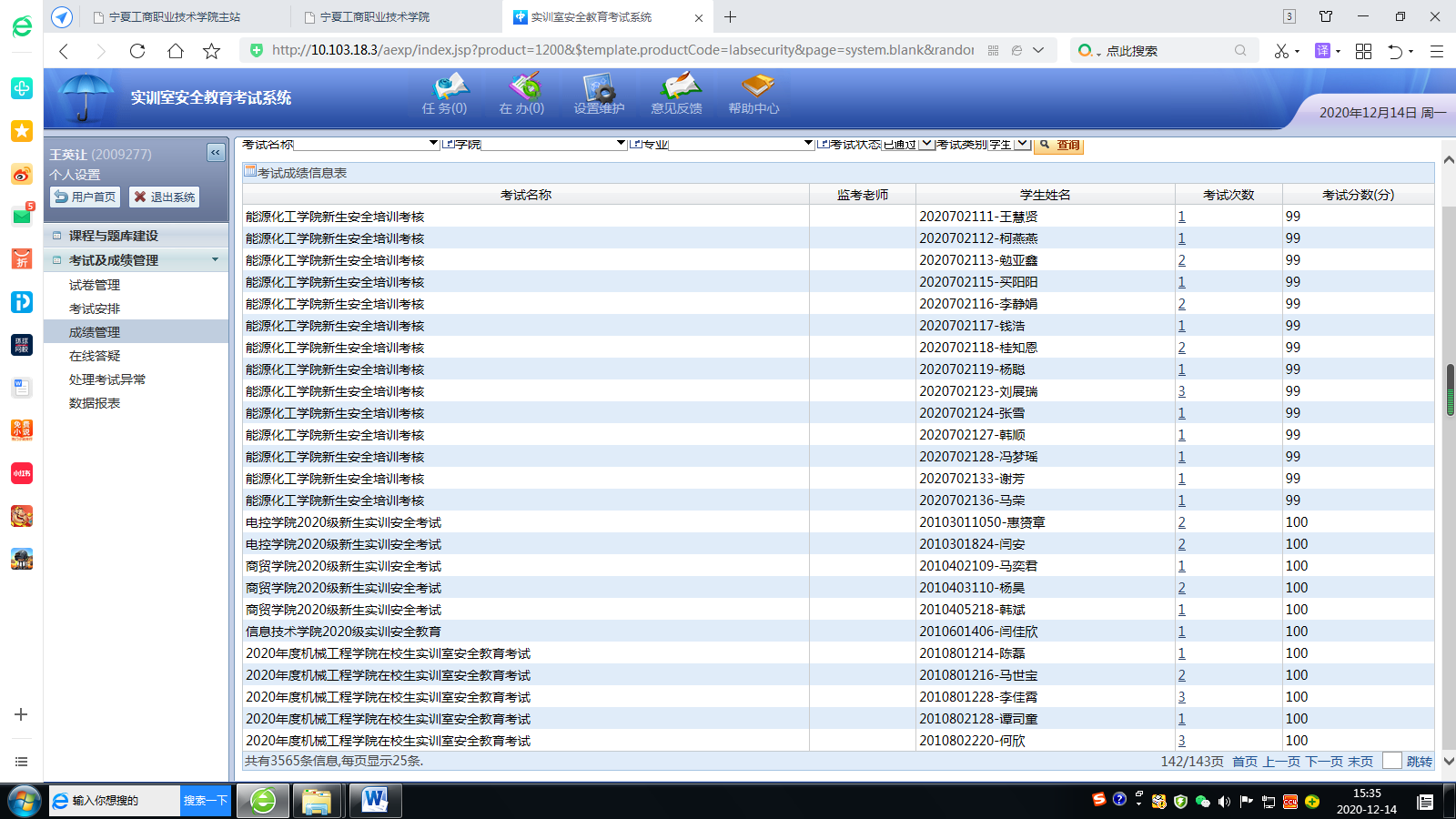Open the 任务(0) tasks icon

pyautogui.click(x=445, y=95)
